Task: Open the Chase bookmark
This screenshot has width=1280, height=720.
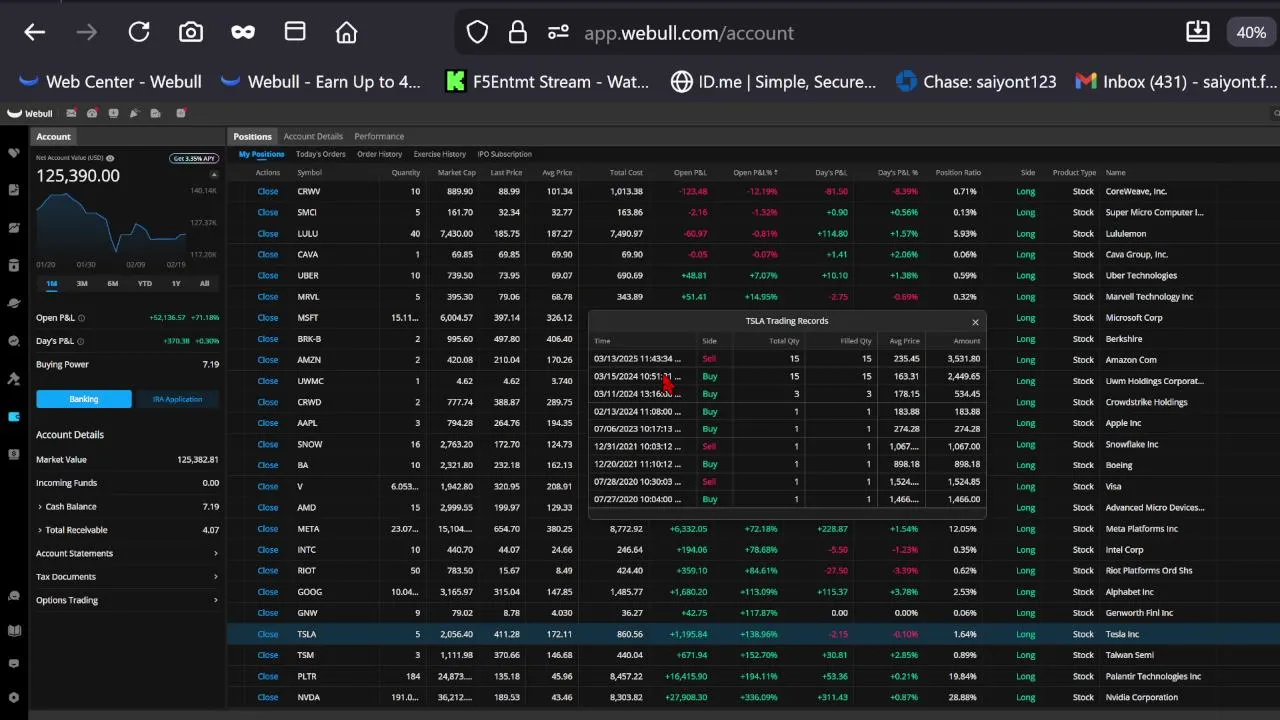Action: [x=976, y=82]
